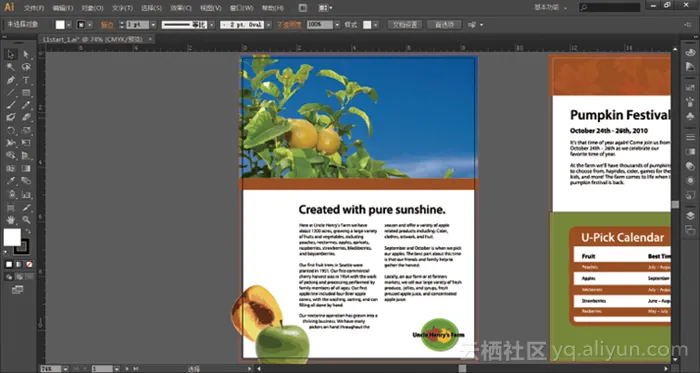
Task: Select the Mesh tool
Action: [11, 169]
